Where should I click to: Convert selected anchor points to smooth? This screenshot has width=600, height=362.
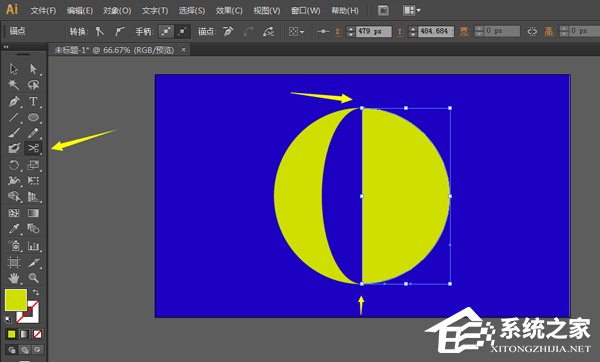(x=119, y=31)
